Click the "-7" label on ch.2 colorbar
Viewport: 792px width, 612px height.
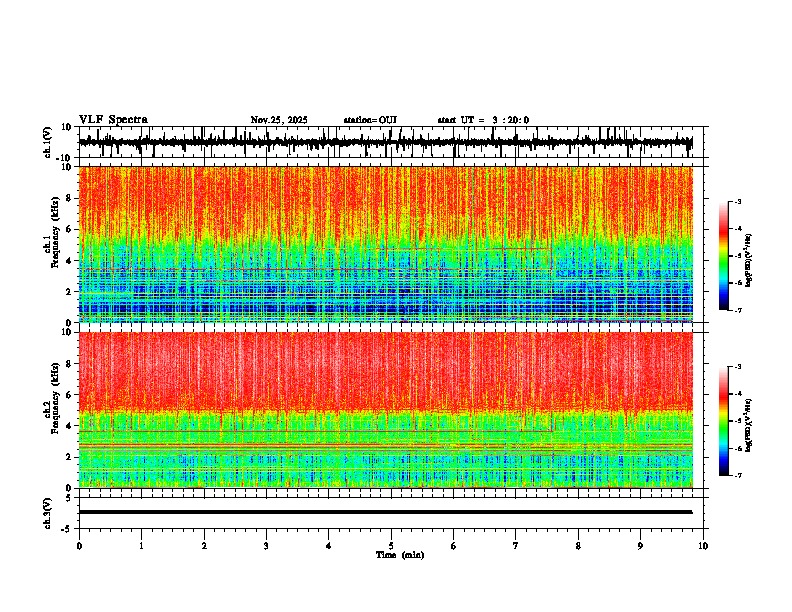point(738,475)
